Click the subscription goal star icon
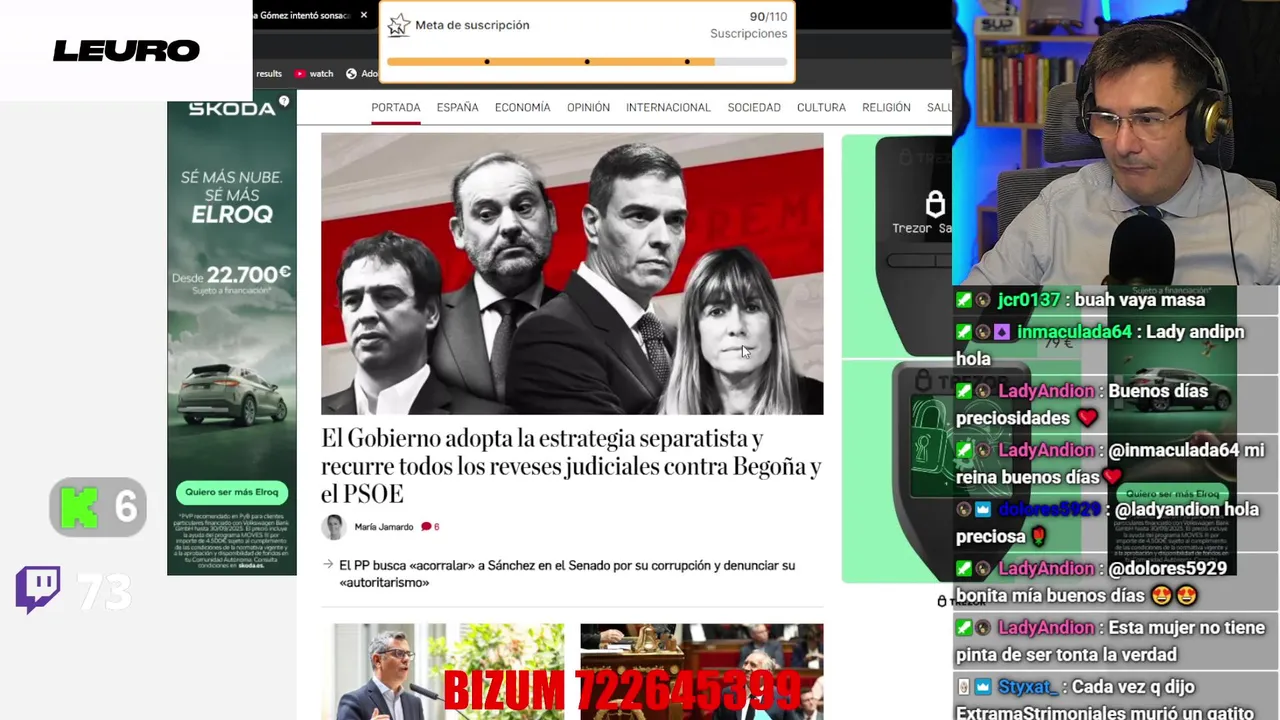Screen dimensions: 1280x720 coord(399,25)
